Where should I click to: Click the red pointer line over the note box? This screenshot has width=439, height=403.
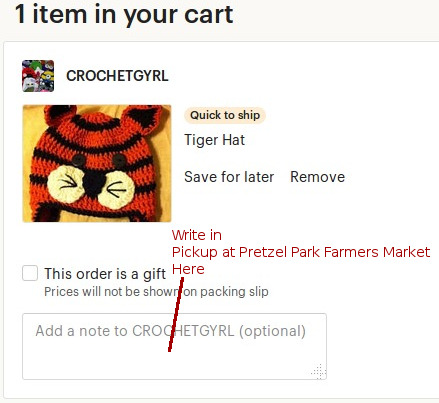click(x=176, y=314)
